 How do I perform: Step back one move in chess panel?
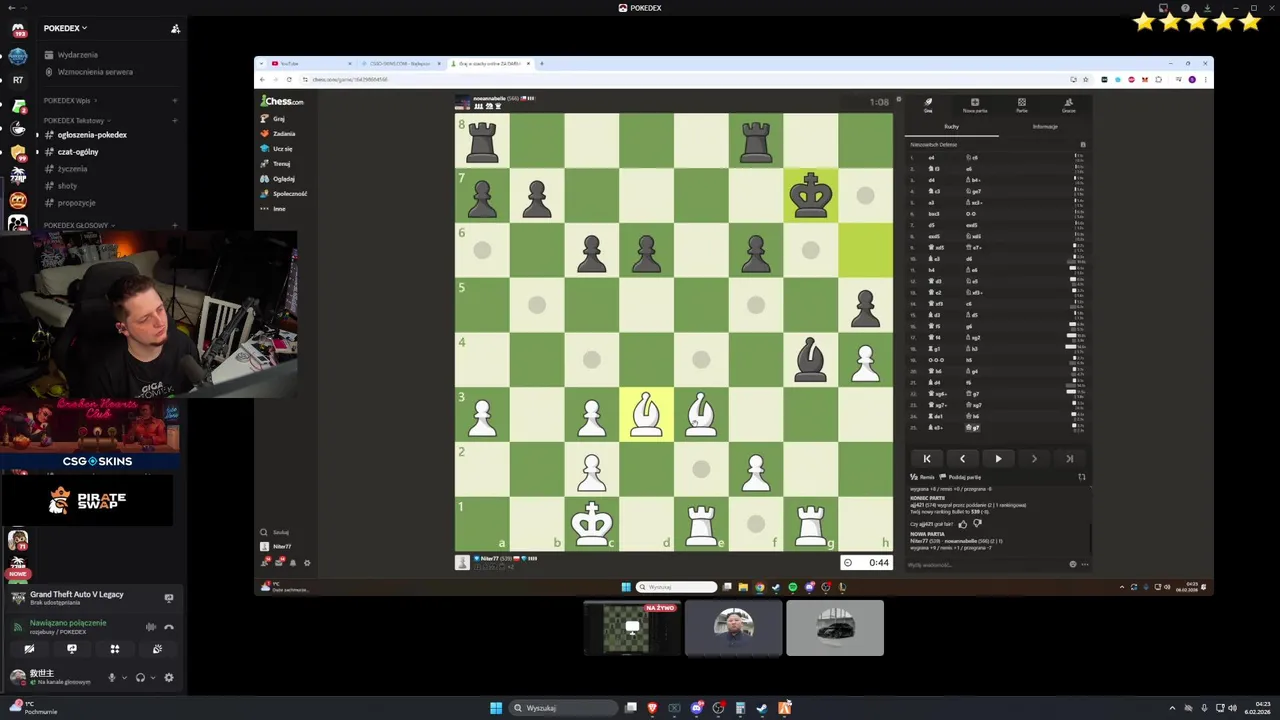point(962,458)
